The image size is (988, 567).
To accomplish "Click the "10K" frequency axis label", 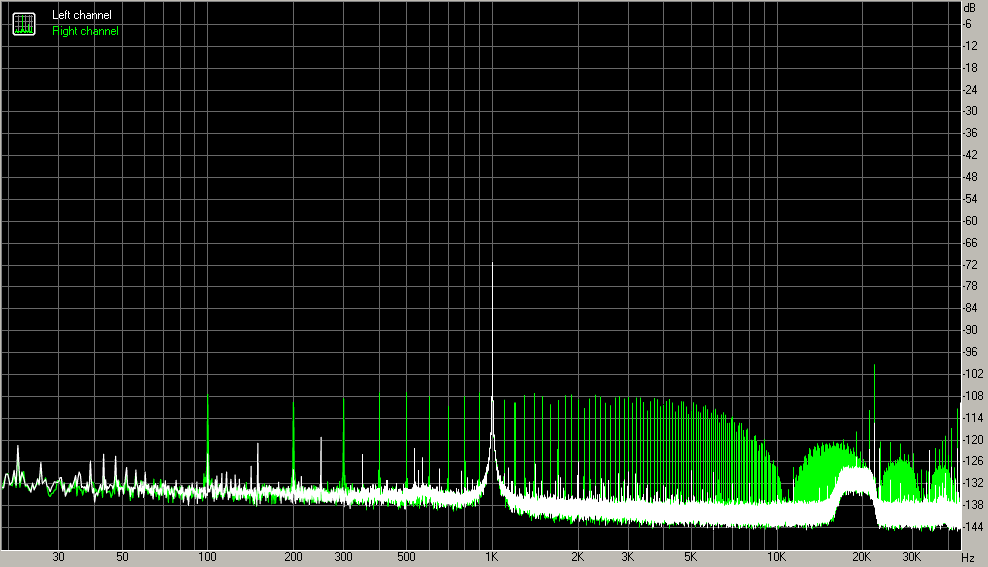I will 776,557.
